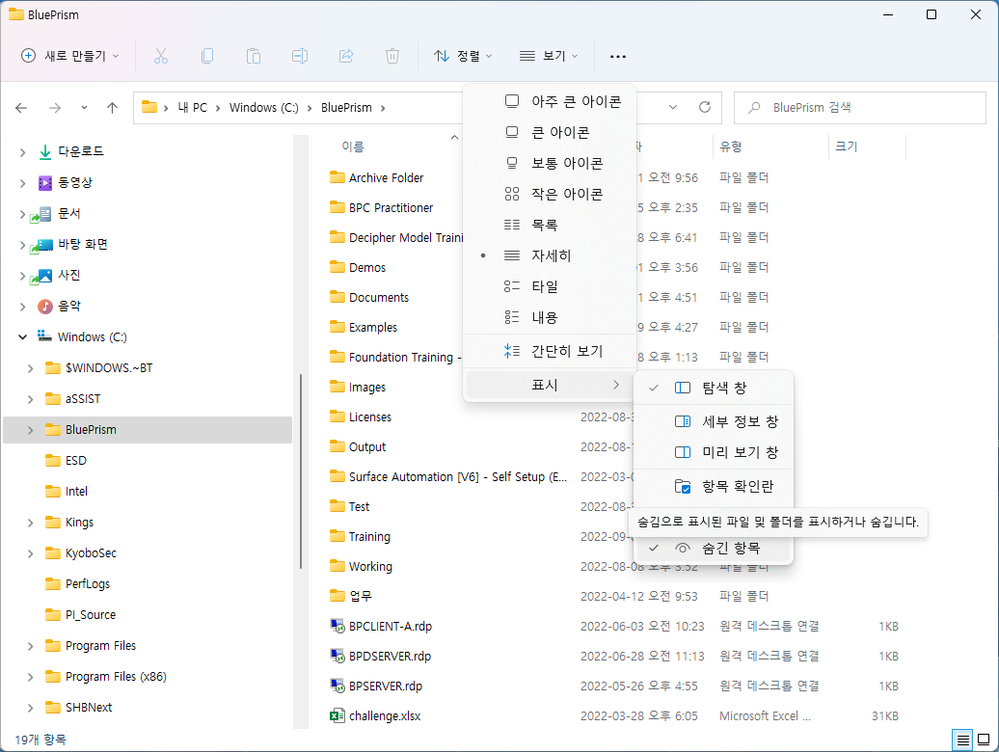The image size is (999, 752).
Task: Refresh the BluePrism folder view
Action: click(705, 107)
